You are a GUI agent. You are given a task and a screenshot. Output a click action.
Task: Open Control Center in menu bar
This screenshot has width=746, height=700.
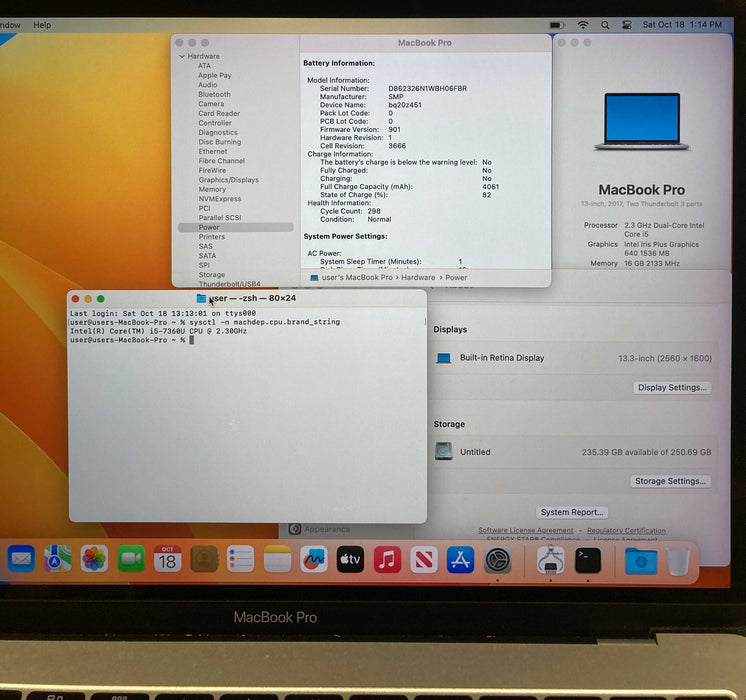pyautogui.click(x=627, y=24)
